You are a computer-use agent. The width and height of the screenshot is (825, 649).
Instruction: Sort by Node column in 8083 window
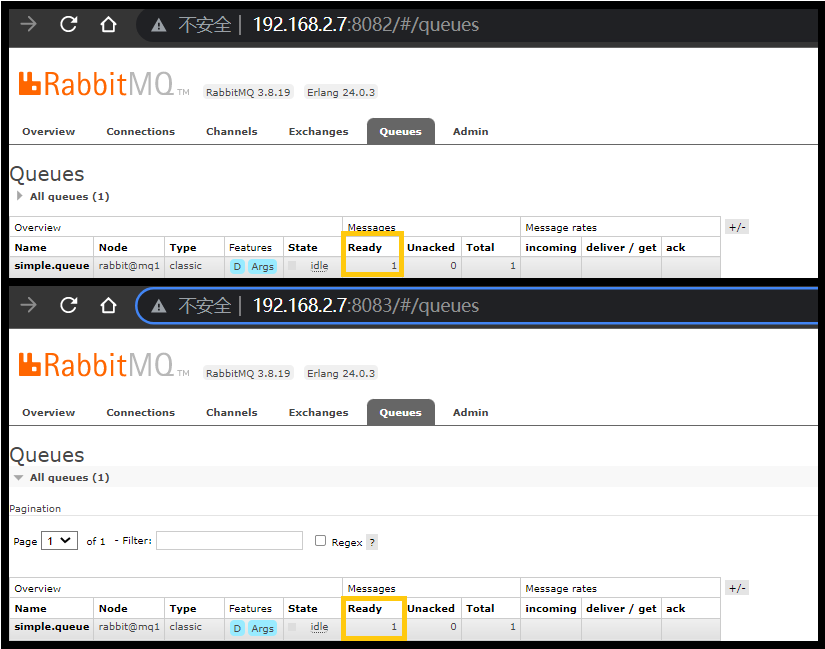(x=113, y=608)
